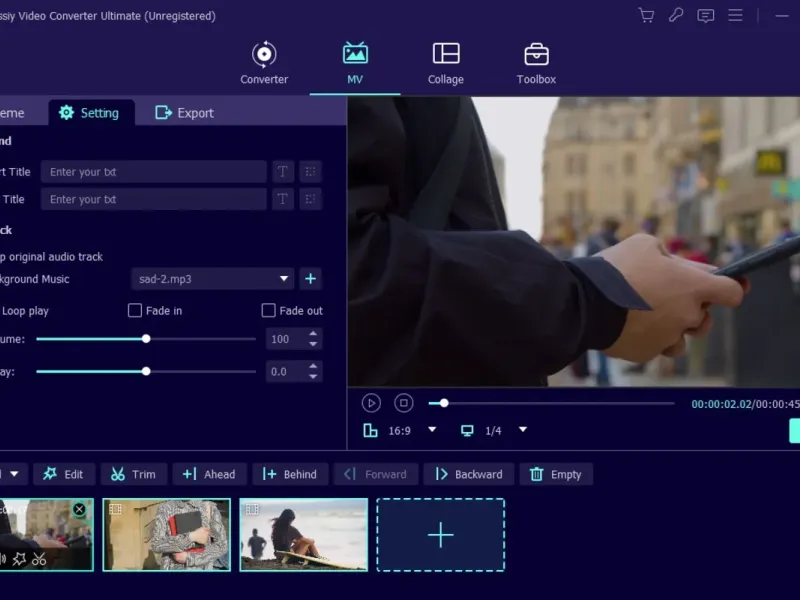Screen dimensions: 800x600
Task: Open the feedback message icon
Action: [x=706, y=15]
